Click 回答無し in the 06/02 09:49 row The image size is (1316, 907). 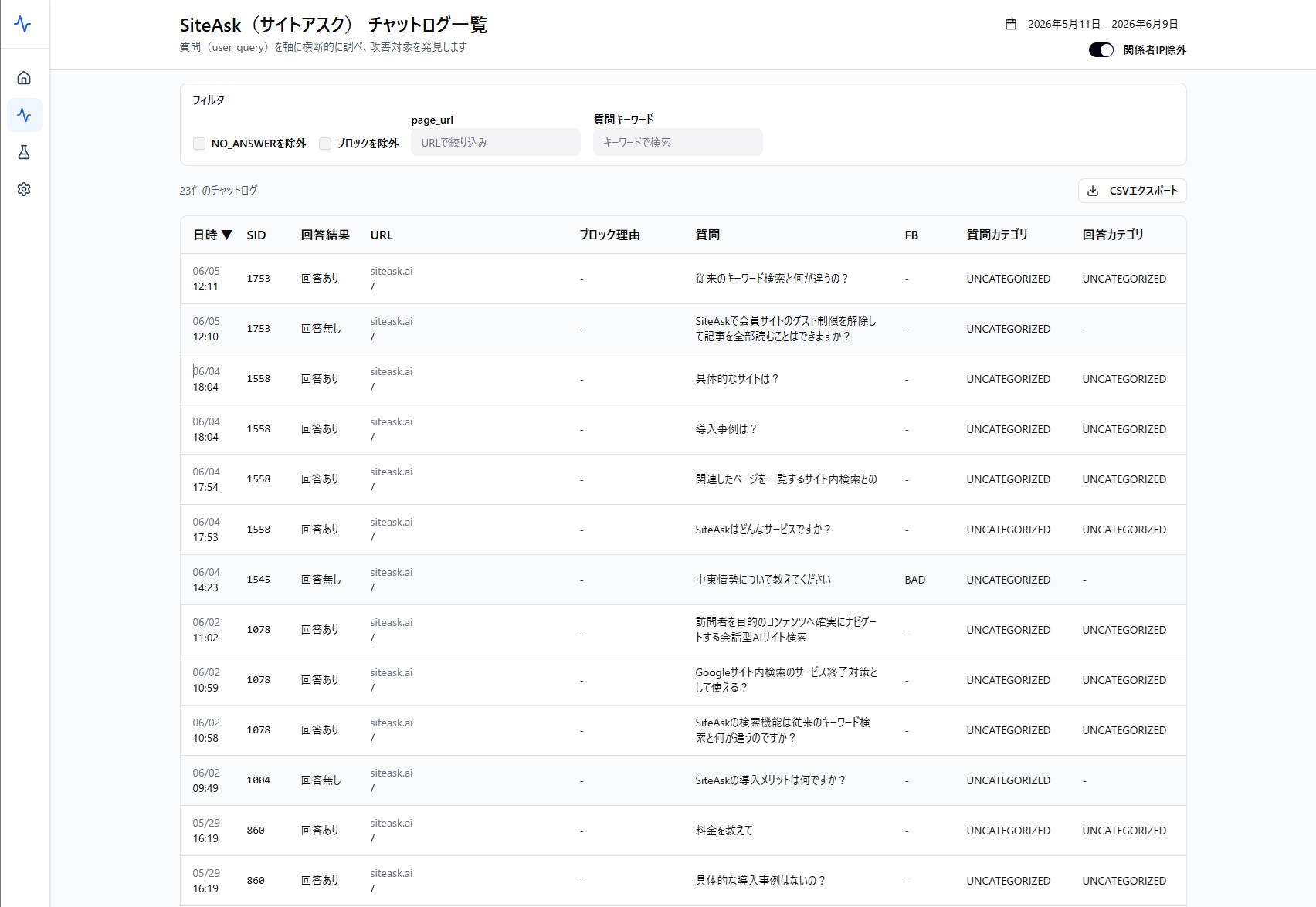pos(321,780)
